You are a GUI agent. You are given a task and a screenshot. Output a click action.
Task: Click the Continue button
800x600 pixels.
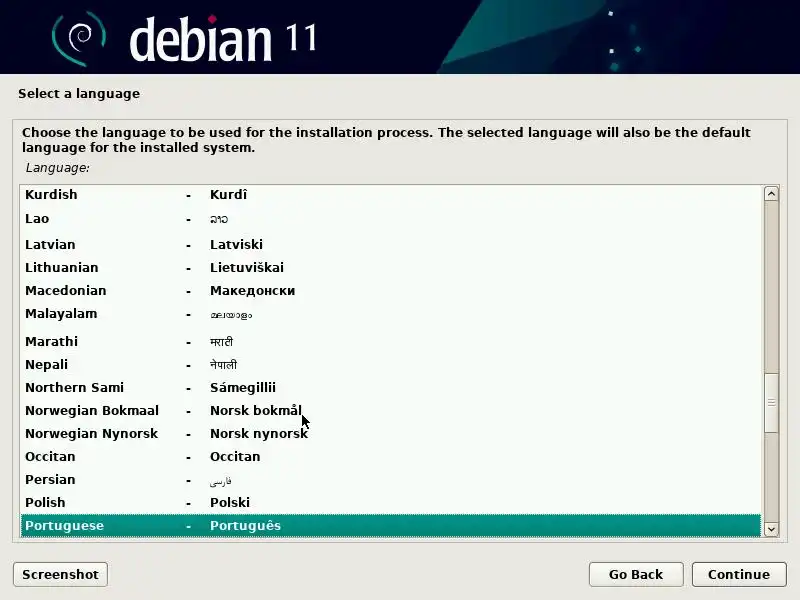point(739,574)
